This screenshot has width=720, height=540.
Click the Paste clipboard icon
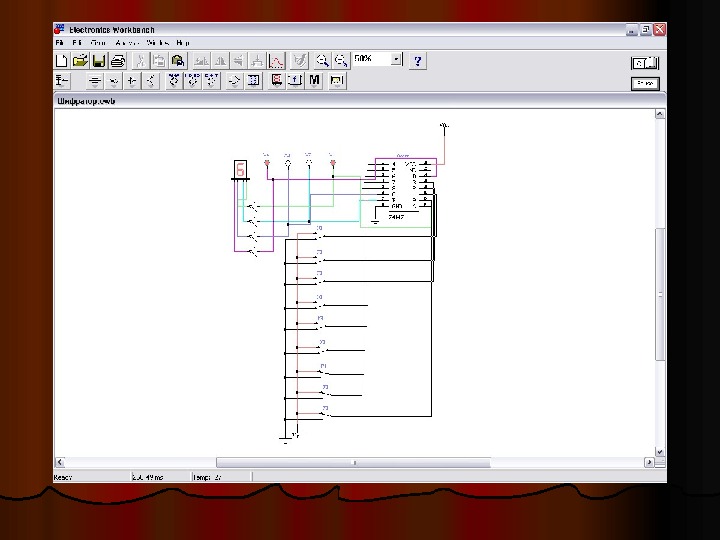pyautogui.click(x=178, y=60)
